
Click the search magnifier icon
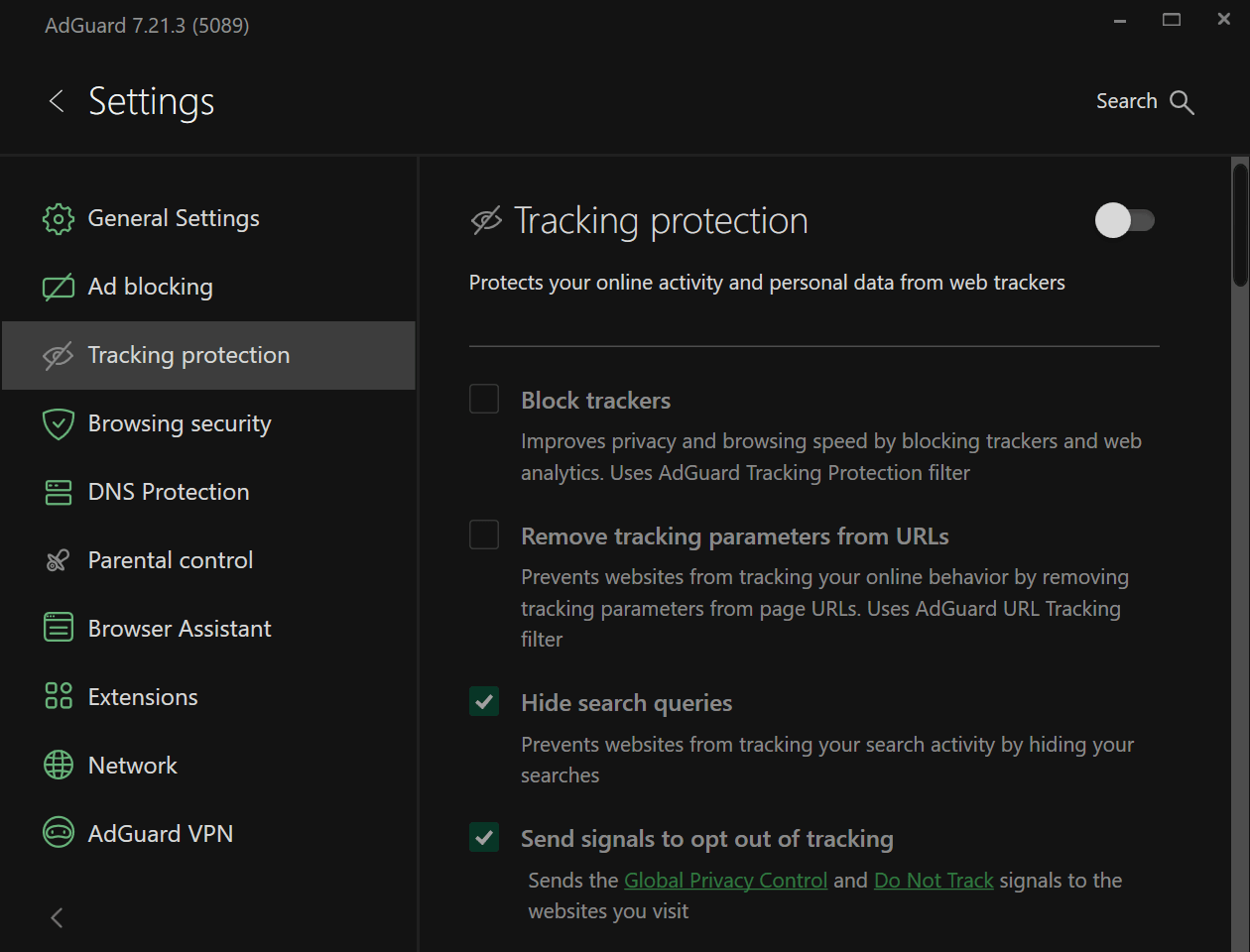(1182, 102)
